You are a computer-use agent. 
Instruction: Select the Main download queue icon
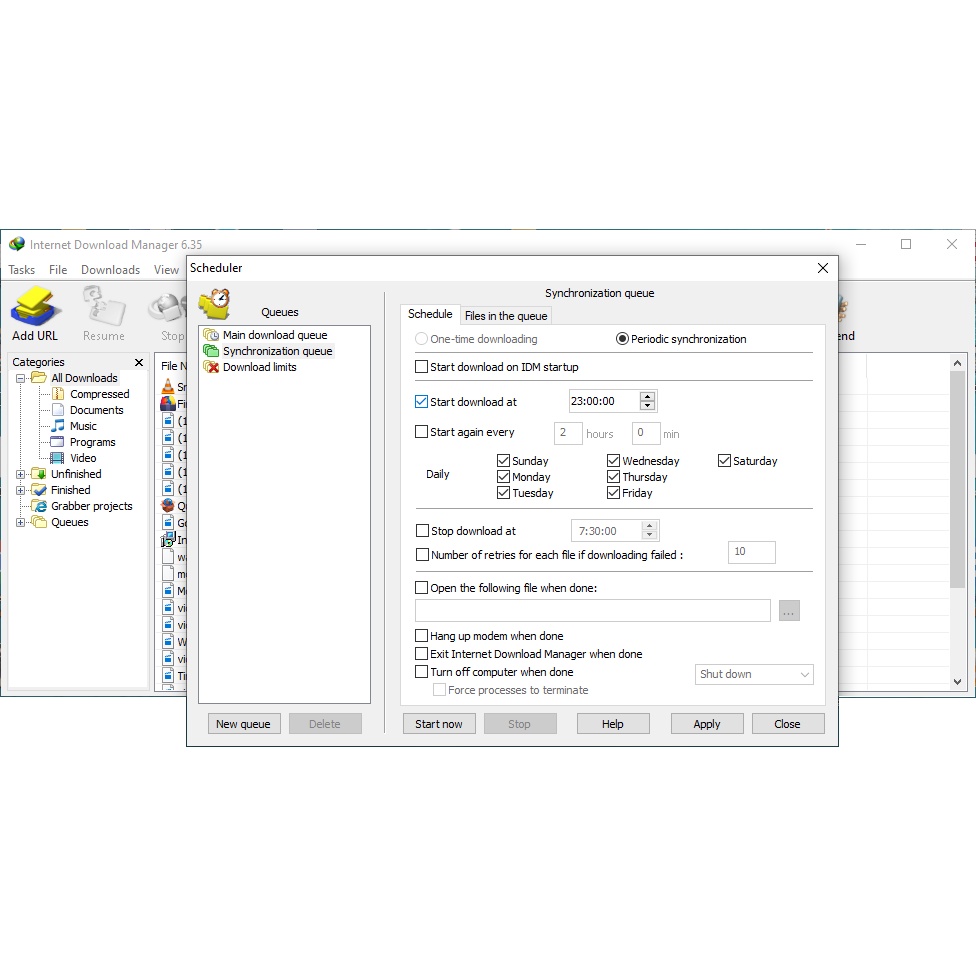211,335
